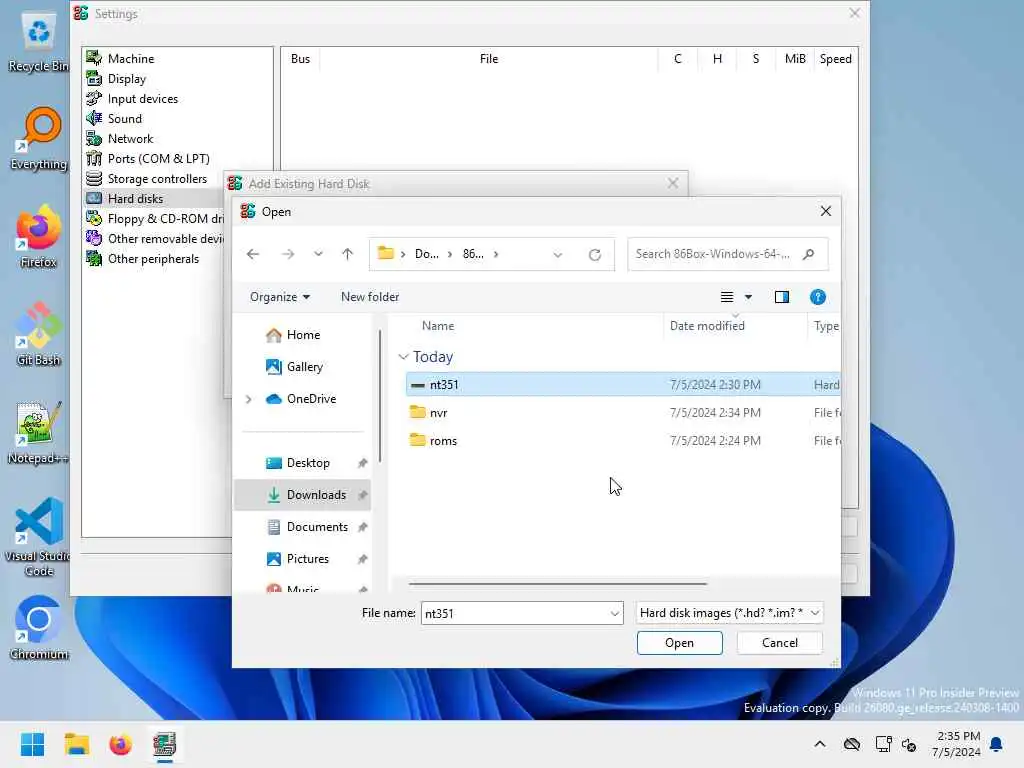Select Downloads in navigation pane
The image size is (1024, 768).
click(302, 495)
